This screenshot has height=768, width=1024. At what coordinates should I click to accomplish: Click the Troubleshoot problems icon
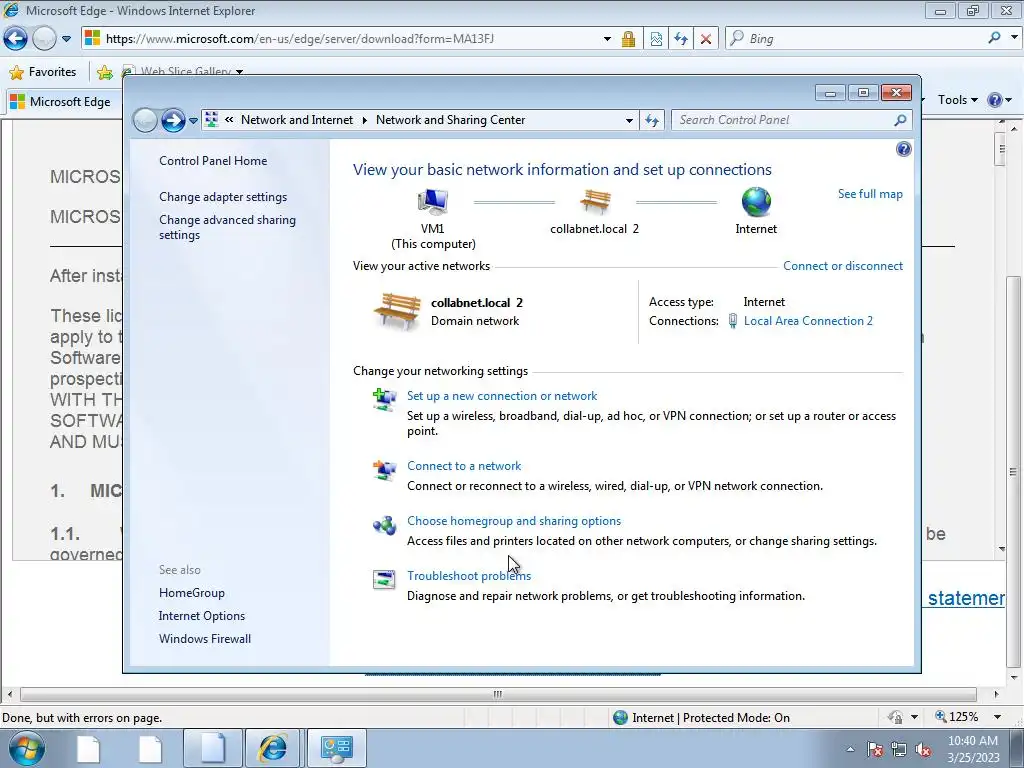[x=384, y=579]
